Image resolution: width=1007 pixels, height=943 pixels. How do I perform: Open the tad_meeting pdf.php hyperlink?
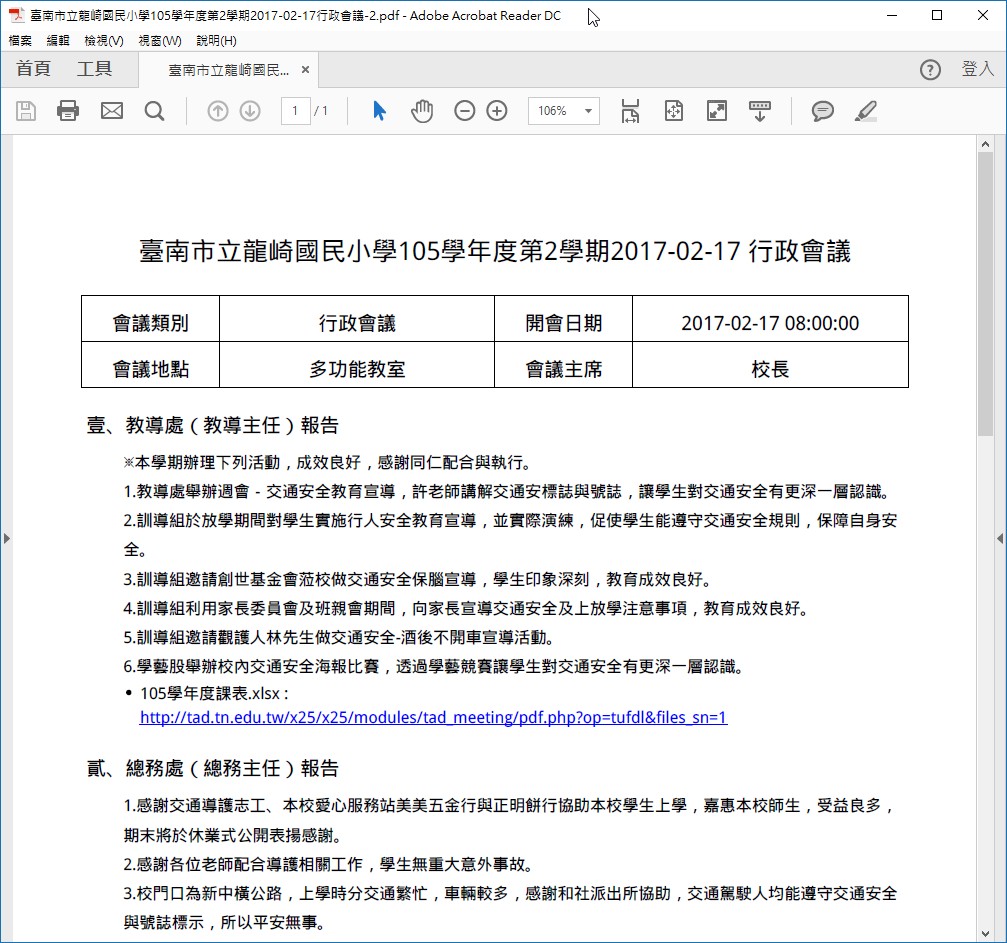(x=433, y=717)
